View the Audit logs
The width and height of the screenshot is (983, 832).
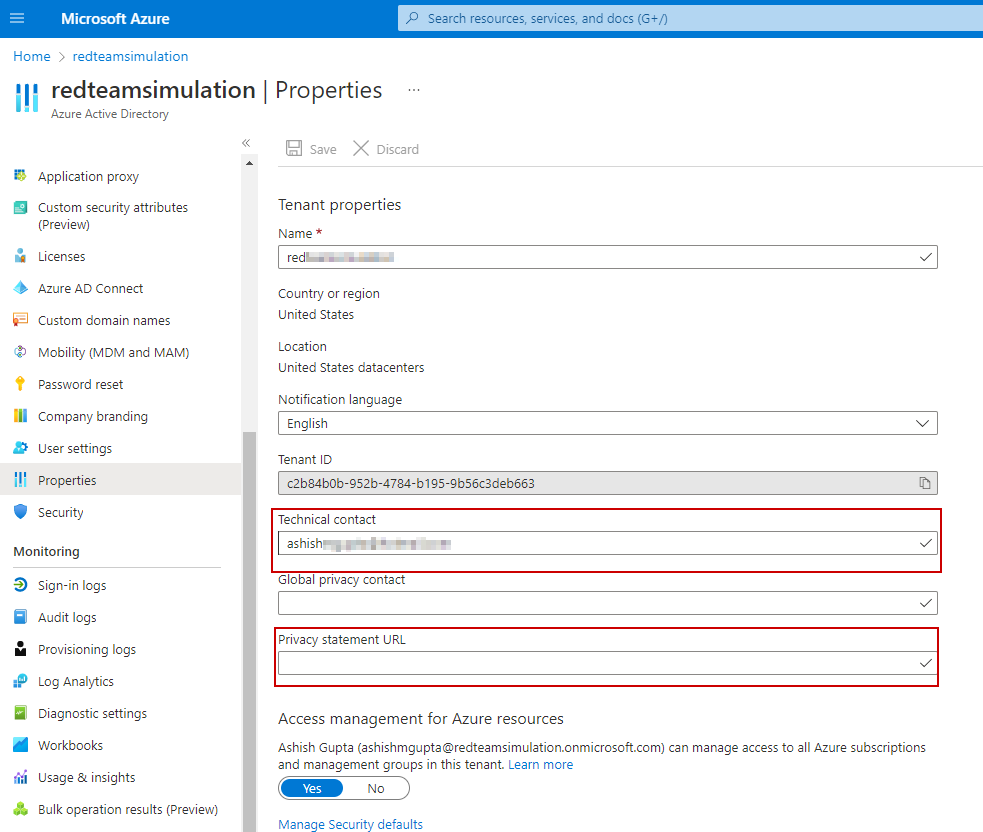pos(69,617)
